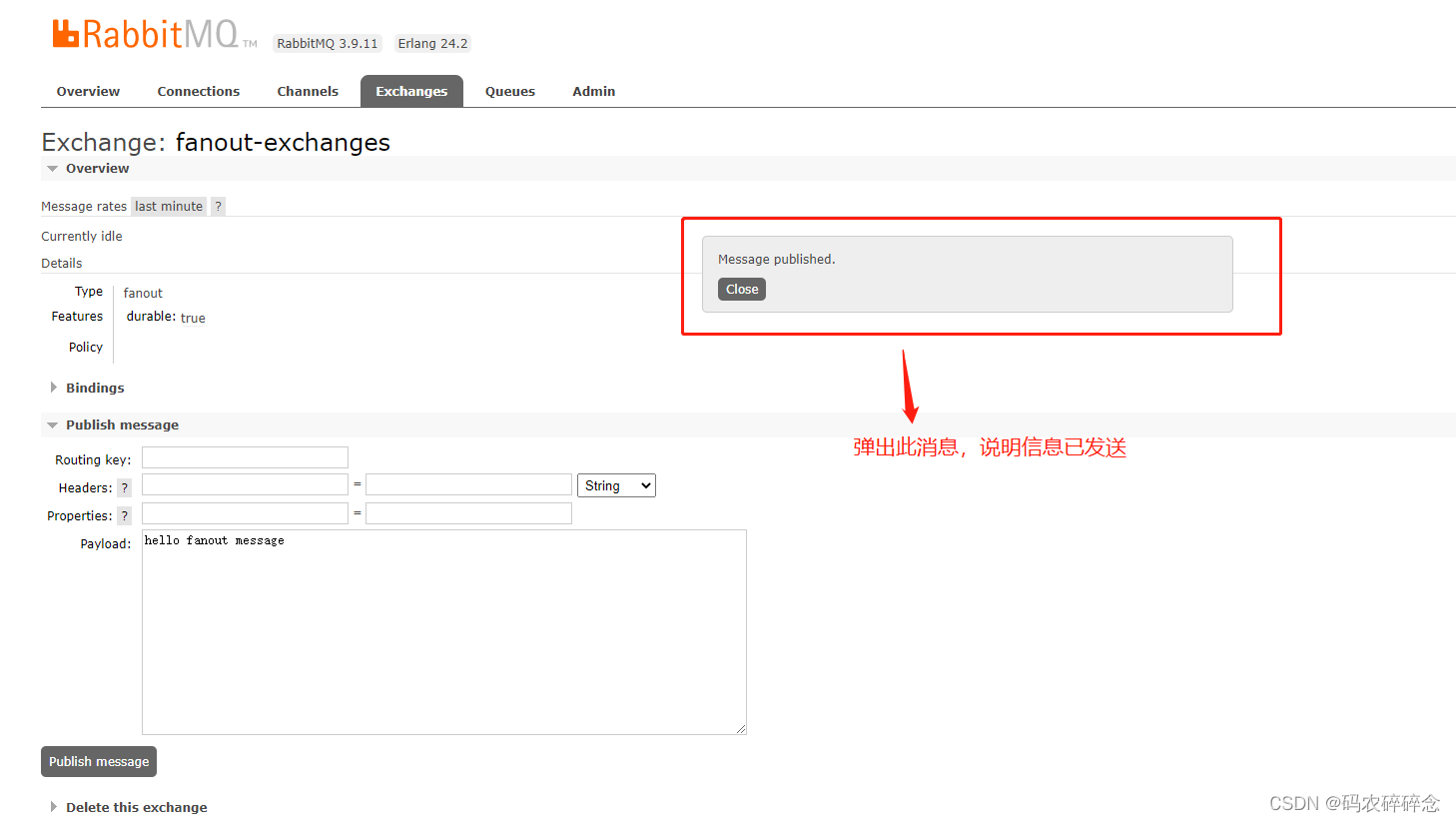The height and width of the screenshot is (822, 1456).
Task: Collapse the Publish message section
Action: click(x=122, y=424)
